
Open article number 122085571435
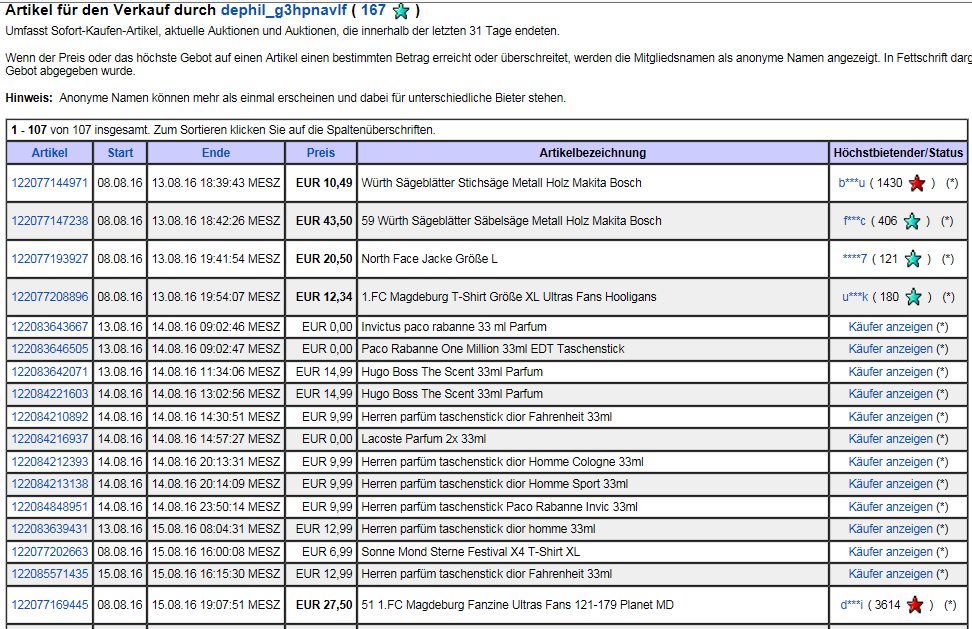click(x=50, y=574)
